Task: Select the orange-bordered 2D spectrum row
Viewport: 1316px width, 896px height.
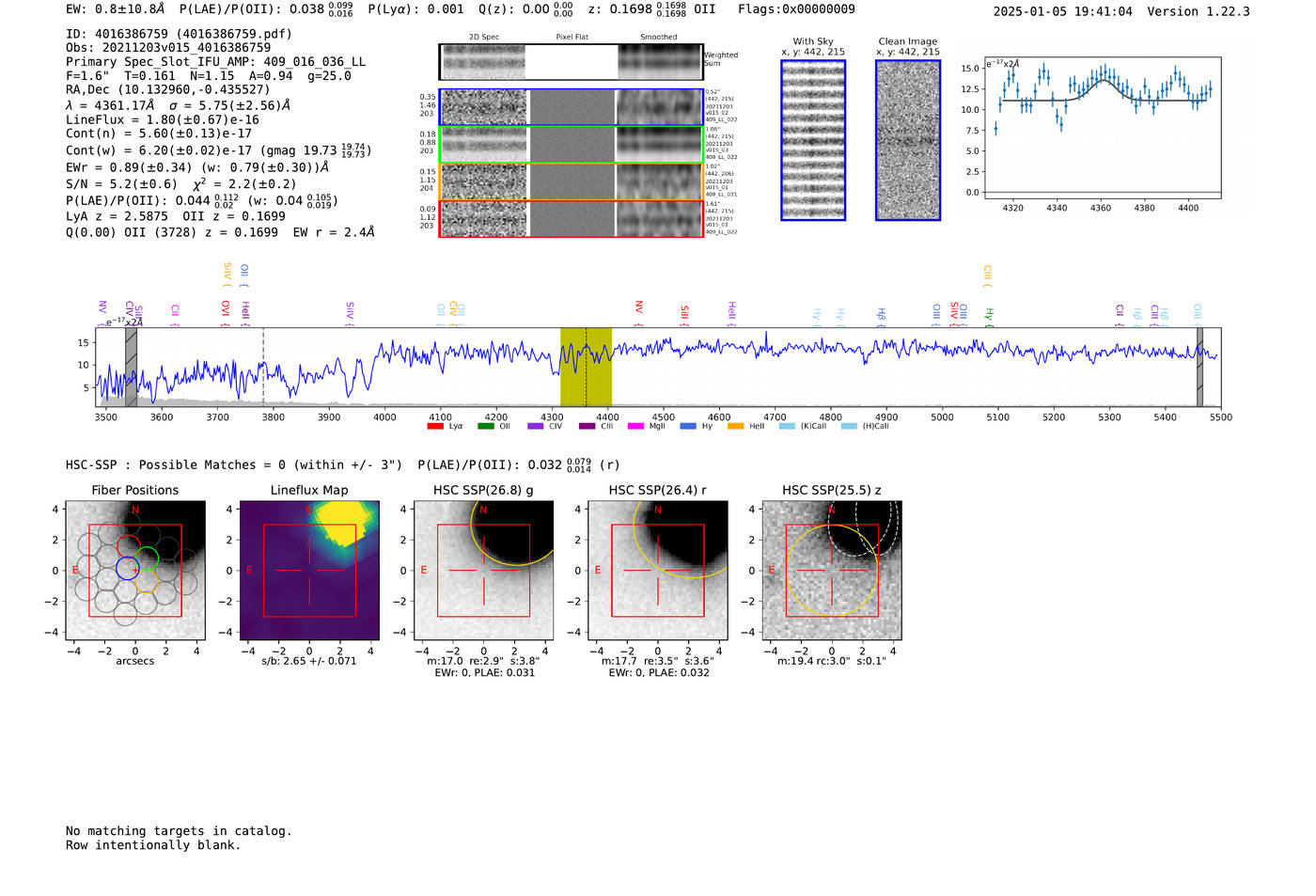Action: coord(571,181)
